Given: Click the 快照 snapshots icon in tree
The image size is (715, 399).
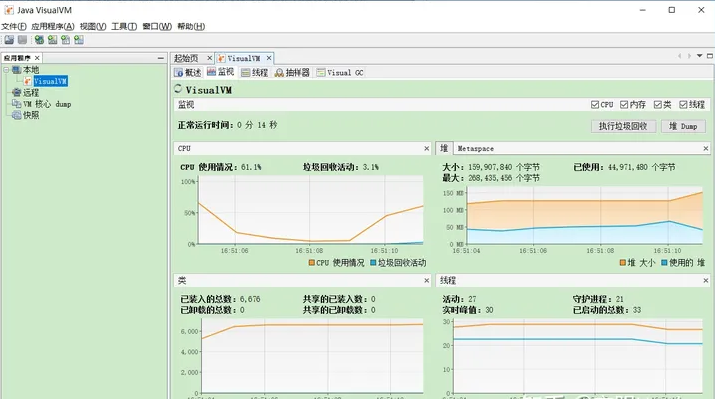Looking at the screenshot, I should point(17,115).
